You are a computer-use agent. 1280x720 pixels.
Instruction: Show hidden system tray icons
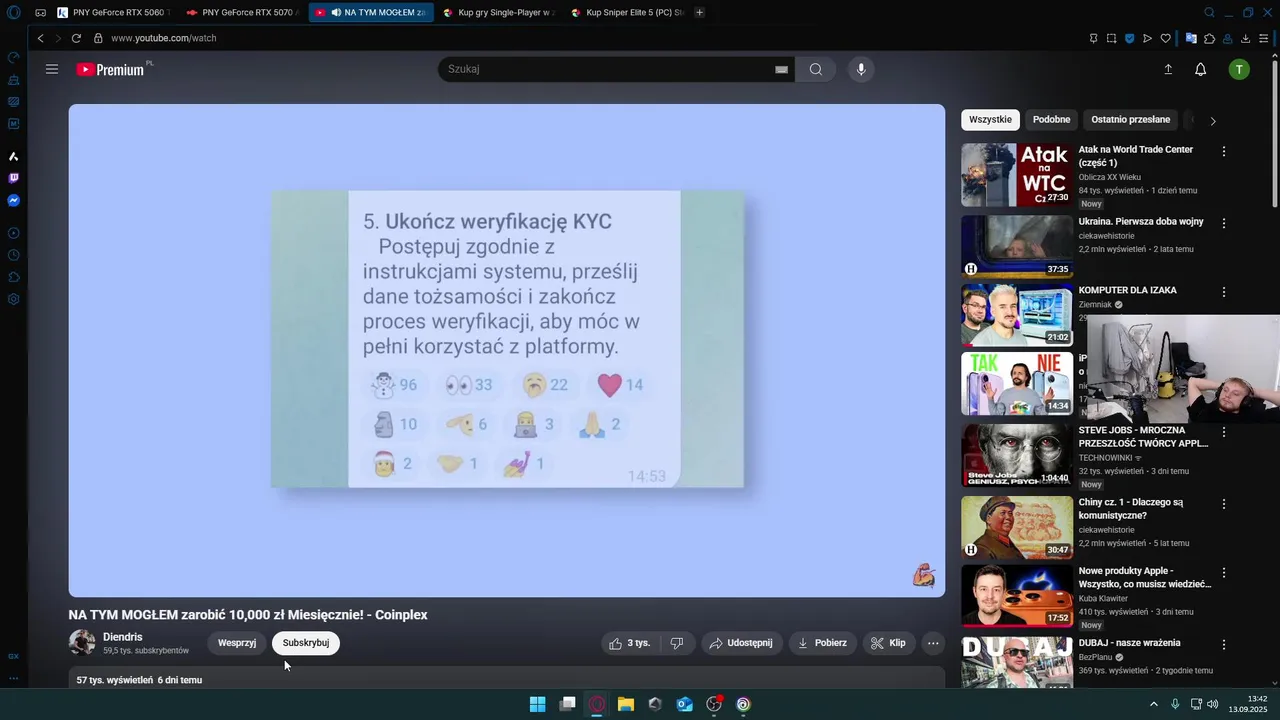[1153, 704]
